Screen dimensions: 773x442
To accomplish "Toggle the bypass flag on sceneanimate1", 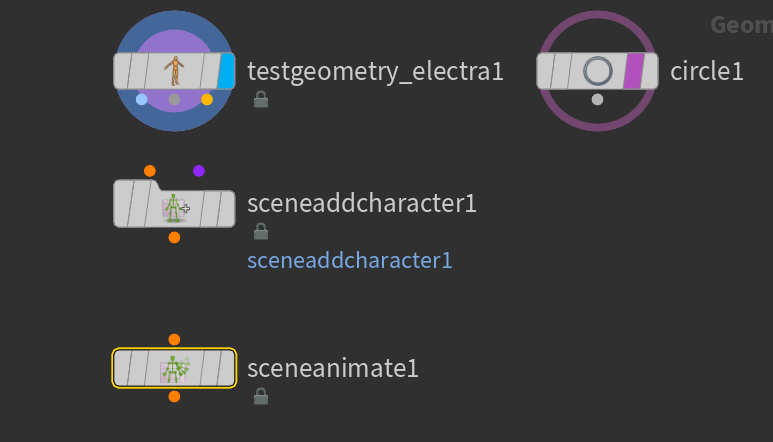I will (121, 369).
